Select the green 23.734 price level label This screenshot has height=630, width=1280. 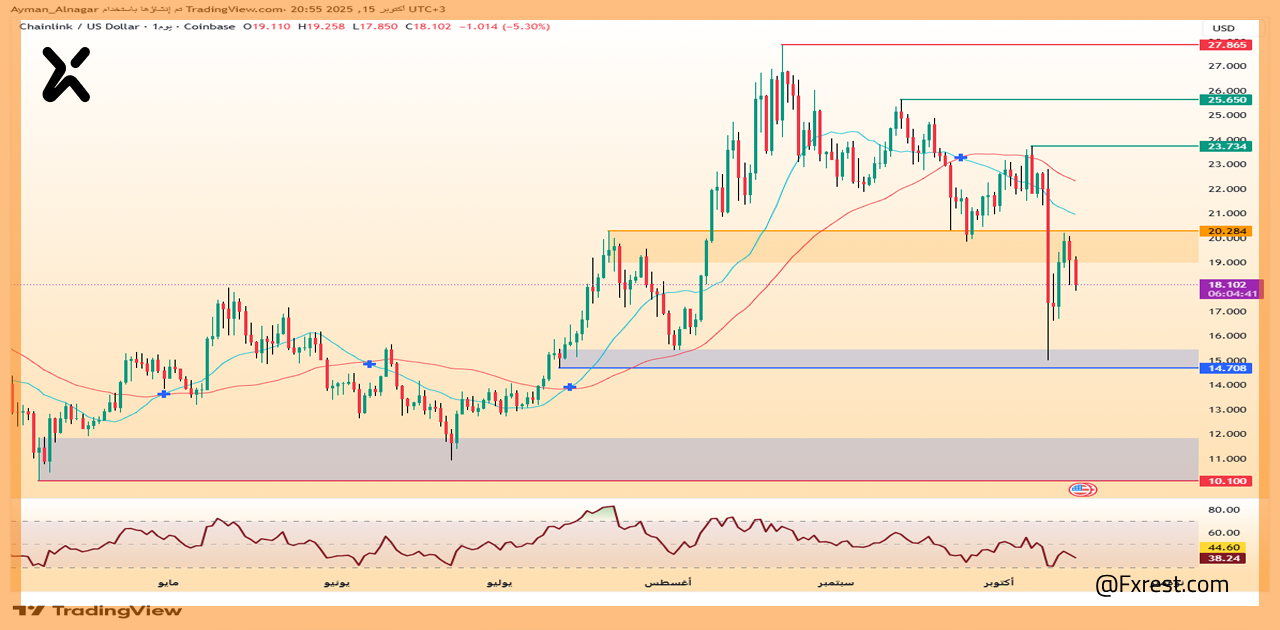[x=1226, y=146]
